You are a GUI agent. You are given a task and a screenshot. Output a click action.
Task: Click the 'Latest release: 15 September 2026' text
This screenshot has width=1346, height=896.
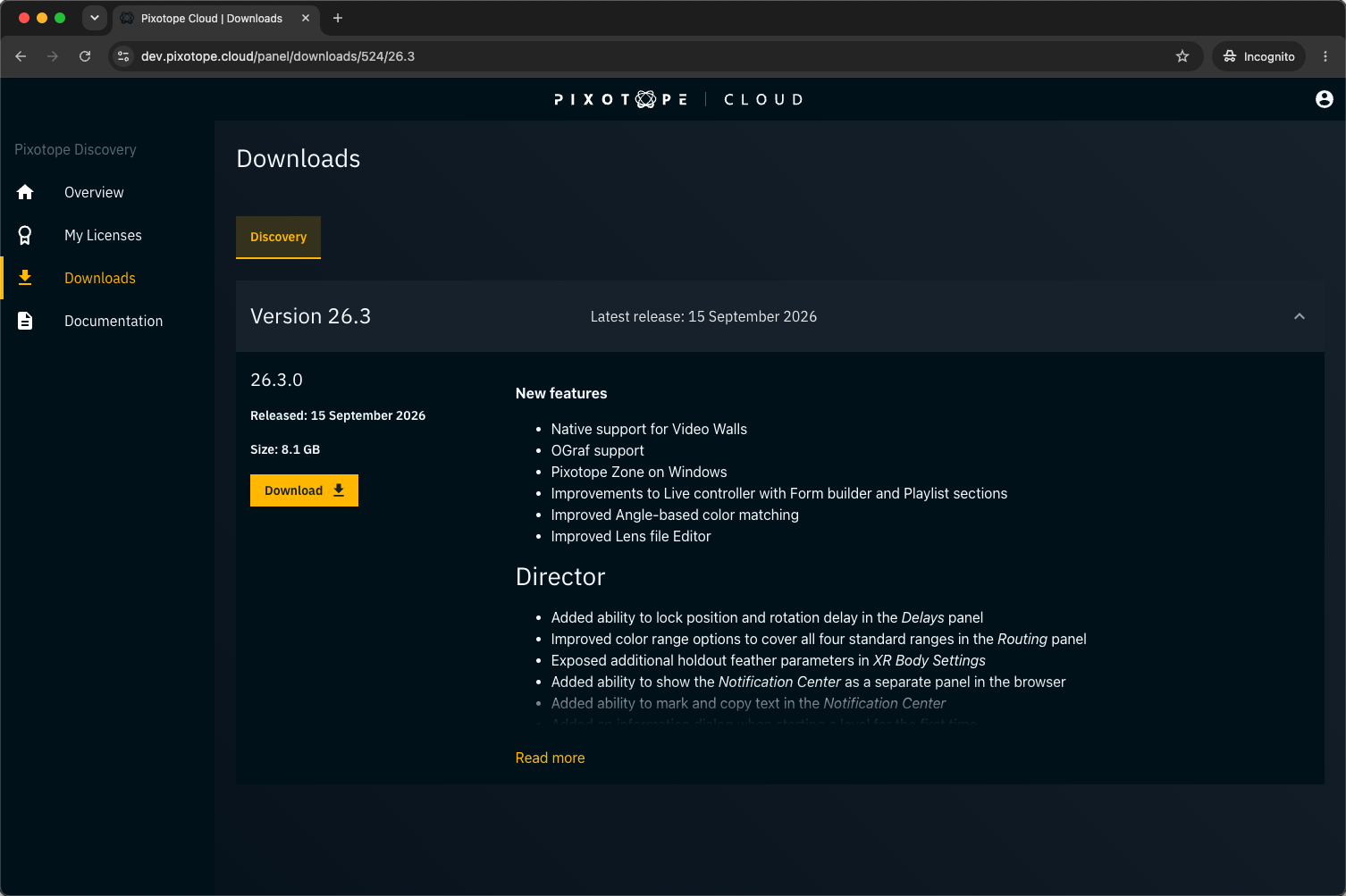tap(703, 316)
